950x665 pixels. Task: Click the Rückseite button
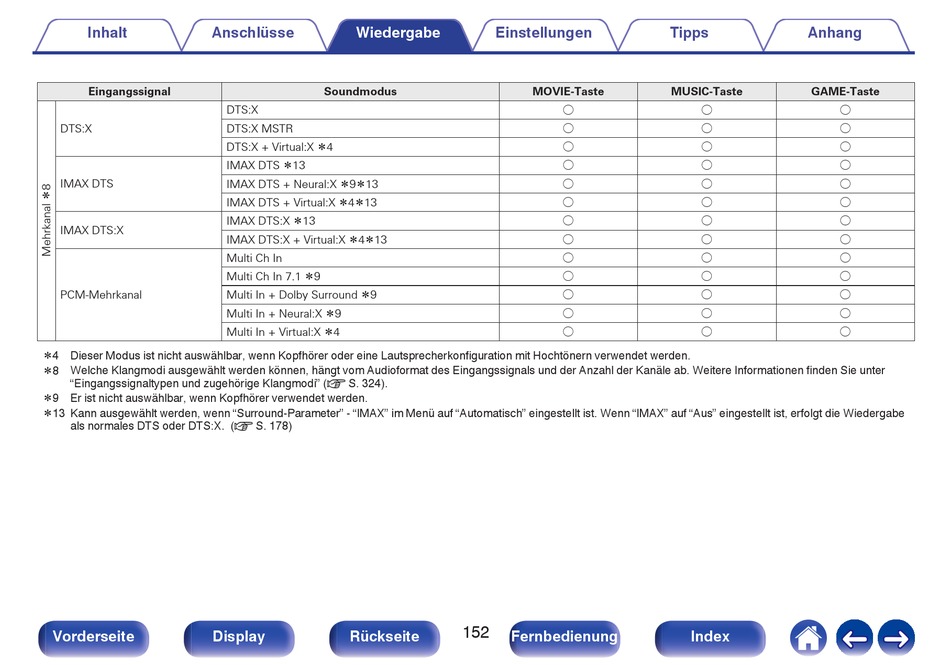click(x=384, y=637)
